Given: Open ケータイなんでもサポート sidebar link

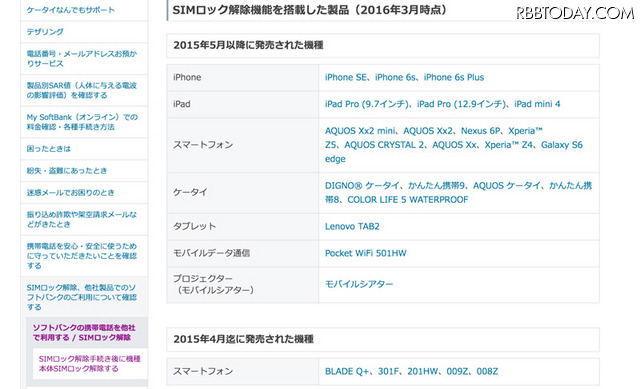Looking at the screenshot, I should [x=71, y=10].
